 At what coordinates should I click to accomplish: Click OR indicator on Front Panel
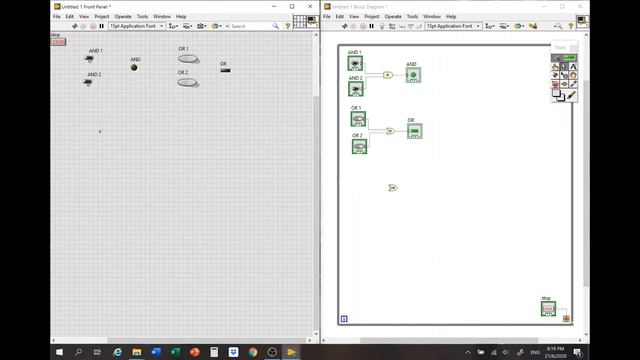click(x=225, y=71)
